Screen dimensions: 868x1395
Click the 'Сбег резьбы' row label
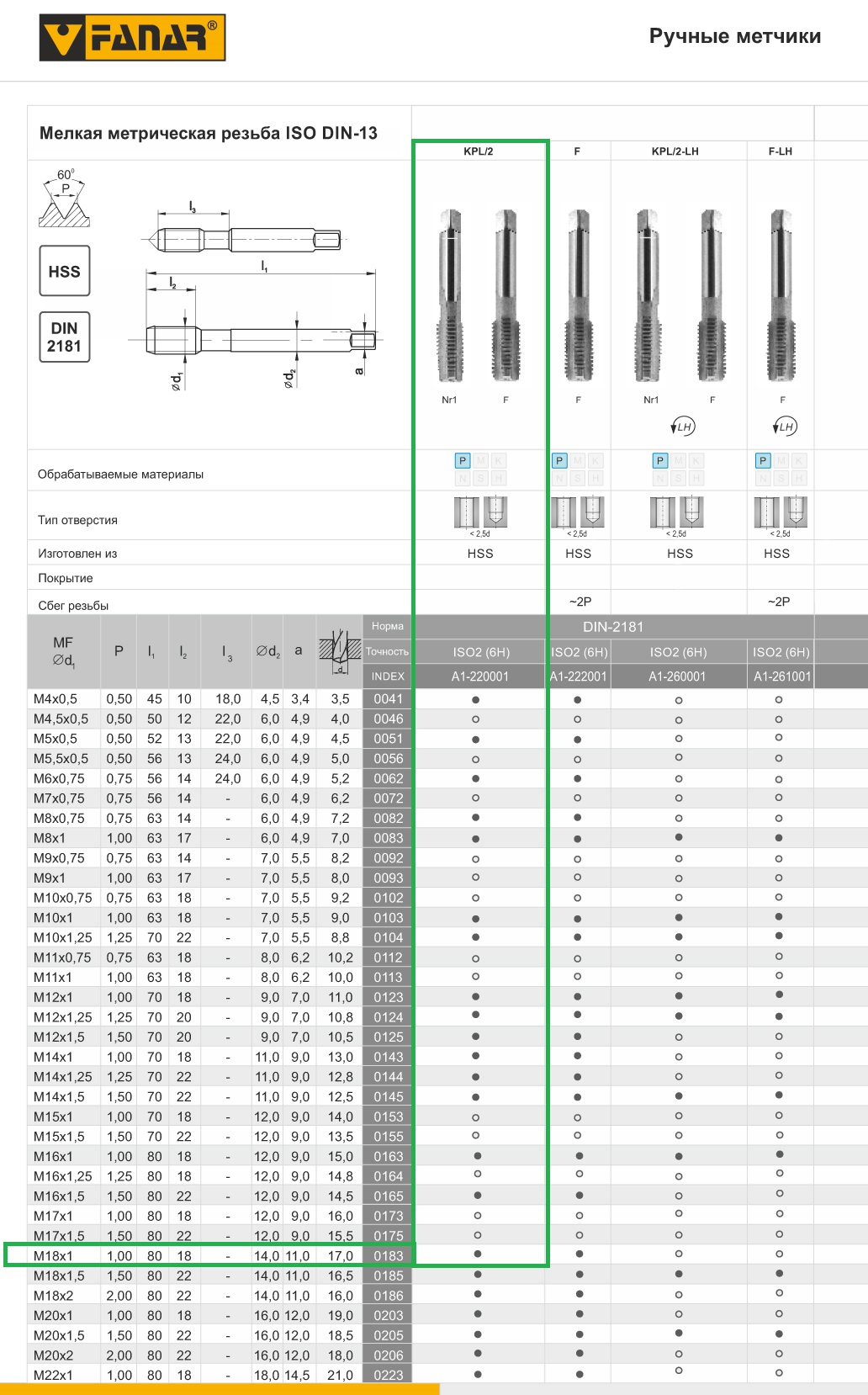[73, 606]
